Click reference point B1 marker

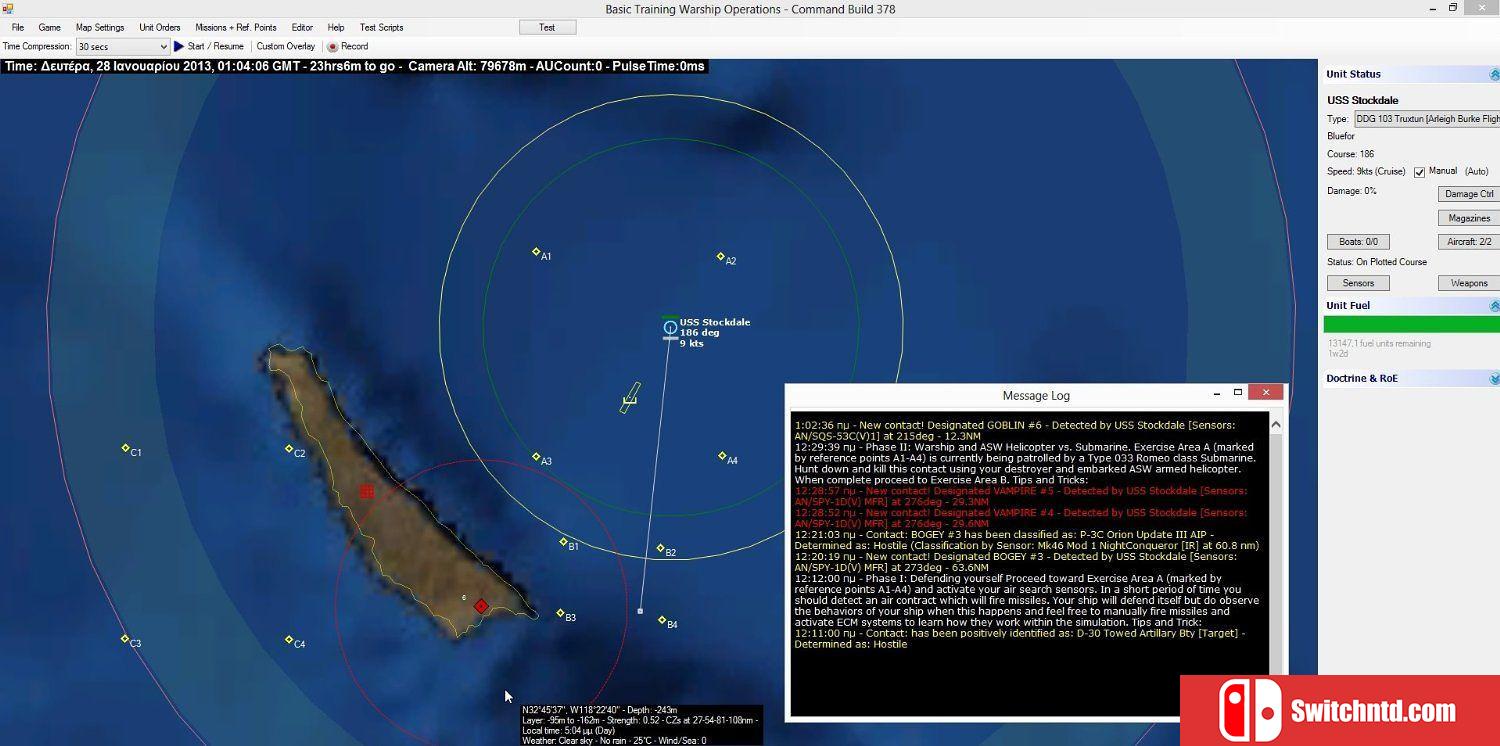tap(563, 542)
